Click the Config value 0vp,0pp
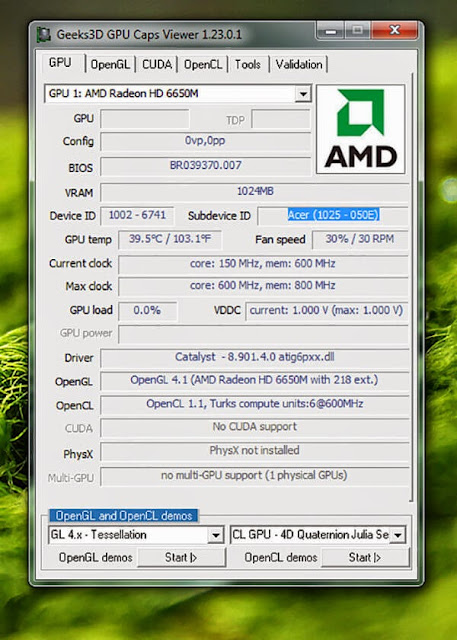The height and width of the screenshot is (640, 457). click(x=206, y=141)
